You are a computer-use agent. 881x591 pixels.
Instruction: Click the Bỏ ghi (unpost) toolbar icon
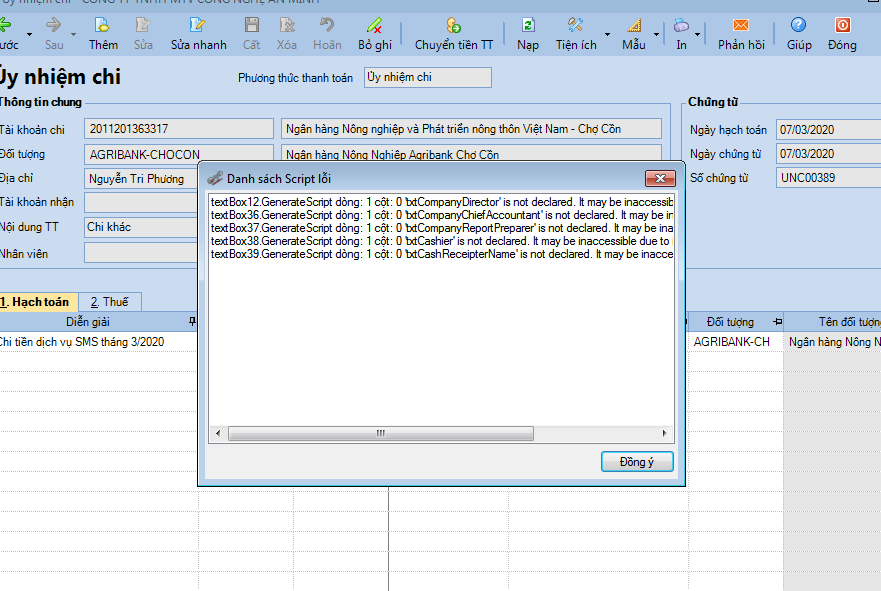point(375,26)
